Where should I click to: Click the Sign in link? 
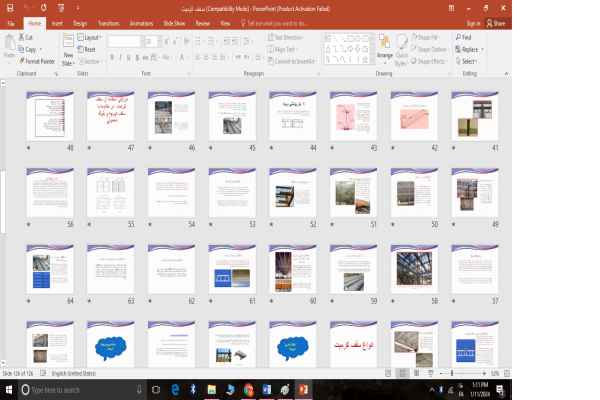(x=473, y=21)
